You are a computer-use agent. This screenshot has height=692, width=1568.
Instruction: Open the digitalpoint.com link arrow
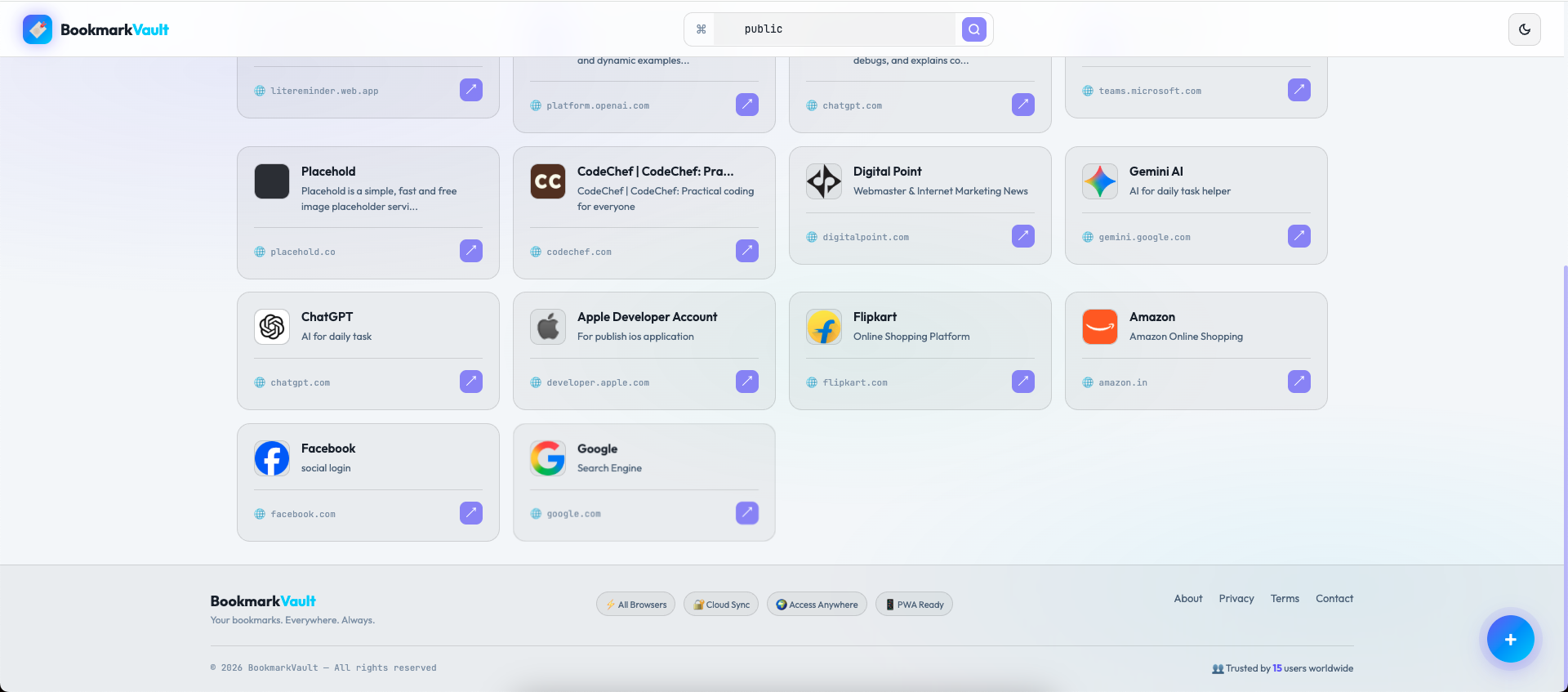(1023, 236)
